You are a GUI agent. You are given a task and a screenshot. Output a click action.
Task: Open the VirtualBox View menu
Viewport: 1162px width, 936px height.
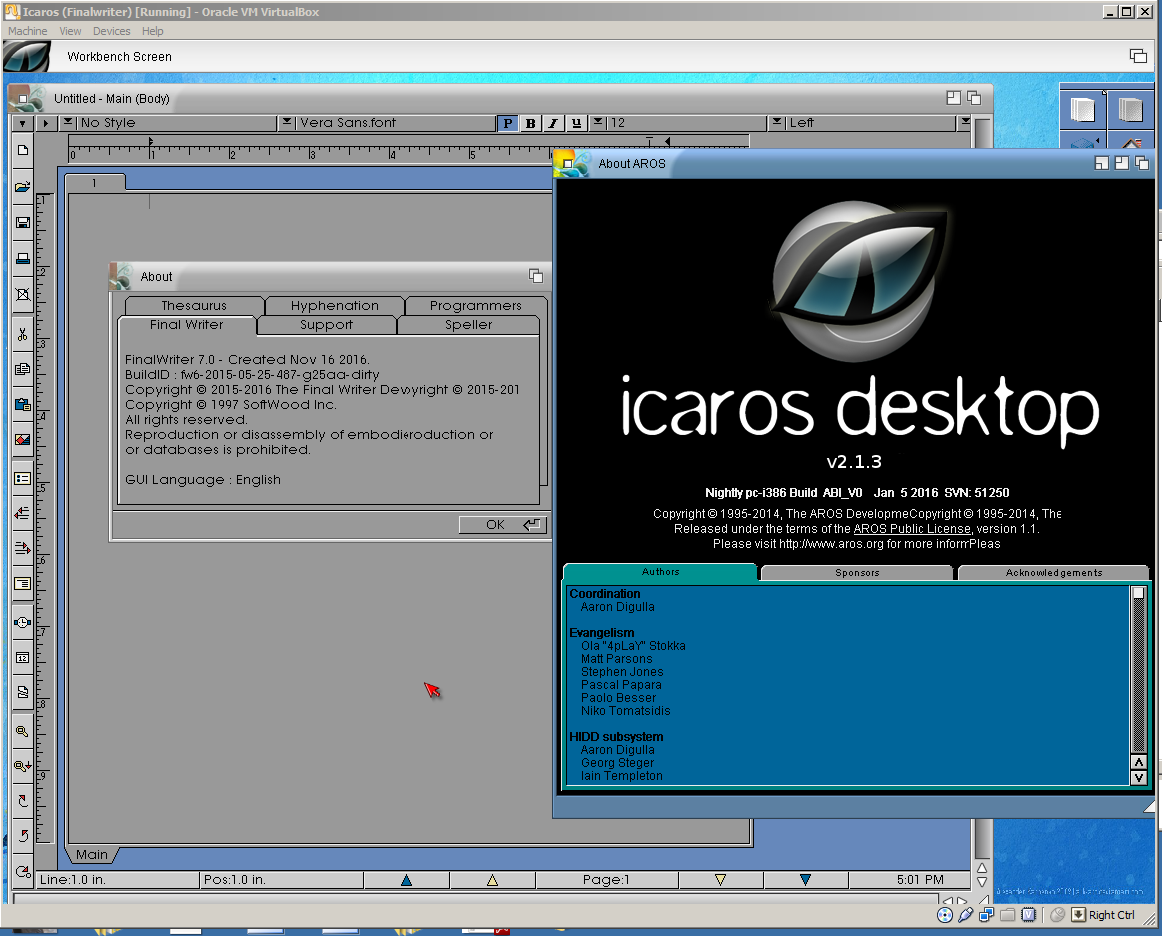70,31
